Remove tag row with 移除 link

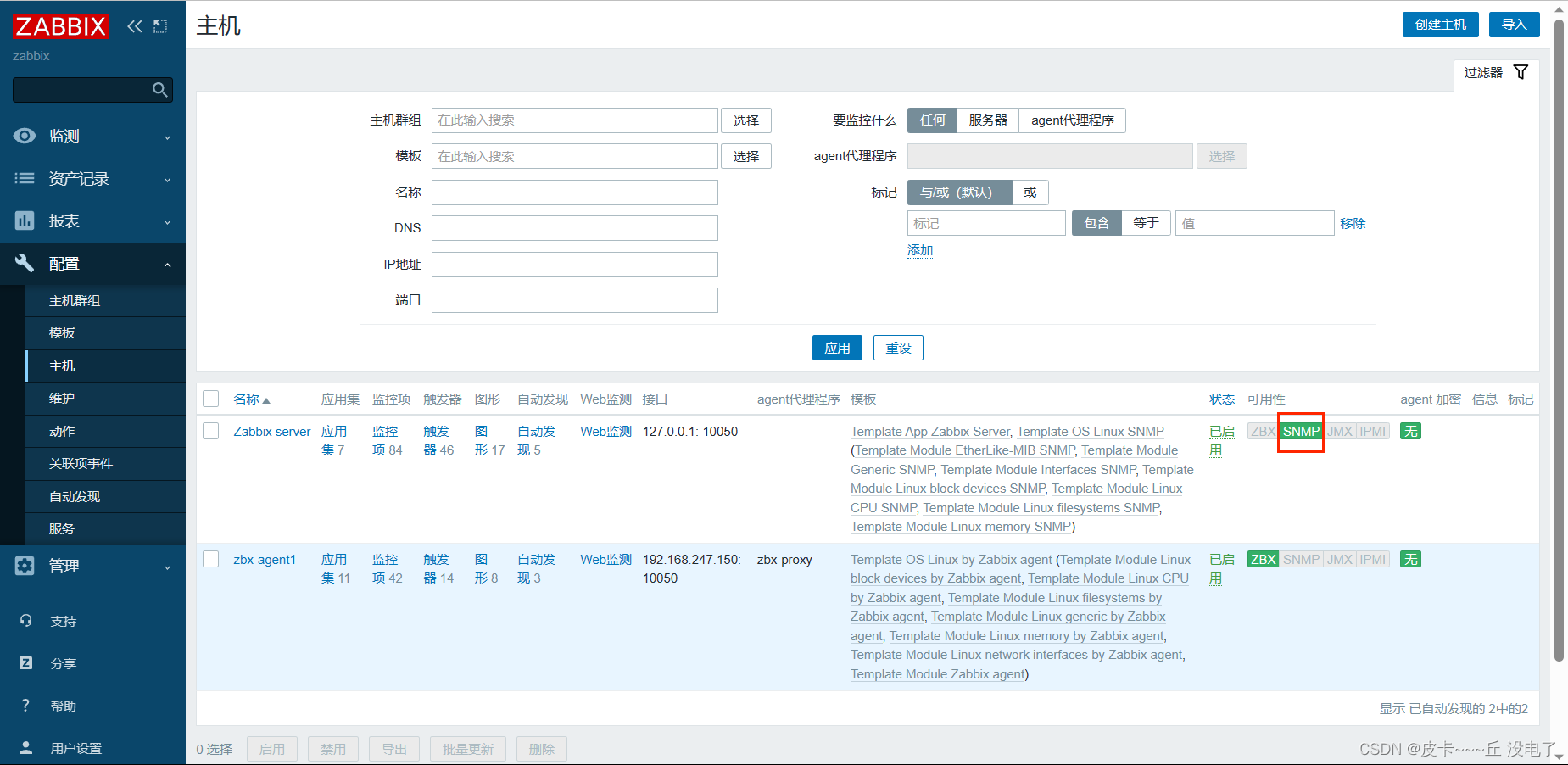(x=1353, y=223)
